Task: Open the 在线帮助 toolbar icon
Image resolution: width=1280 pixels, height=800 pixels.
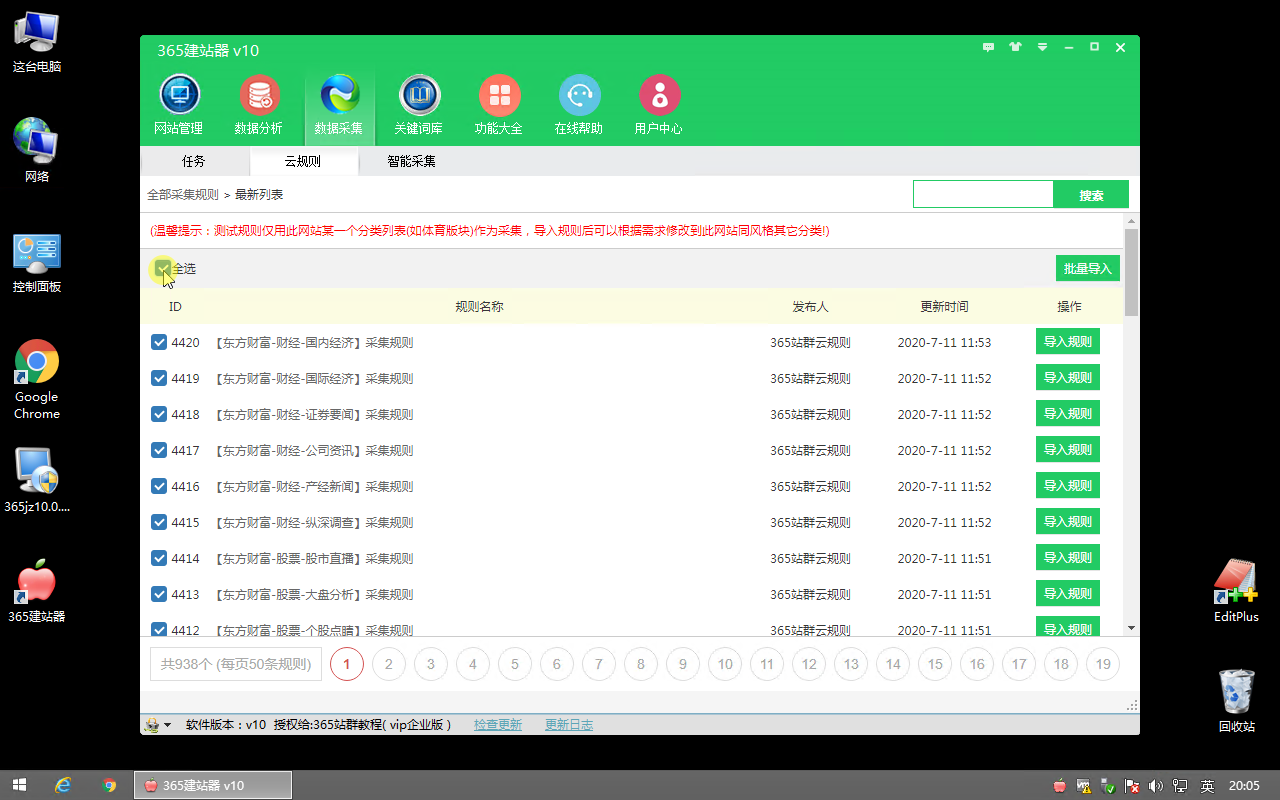Action: pos(579,105)
